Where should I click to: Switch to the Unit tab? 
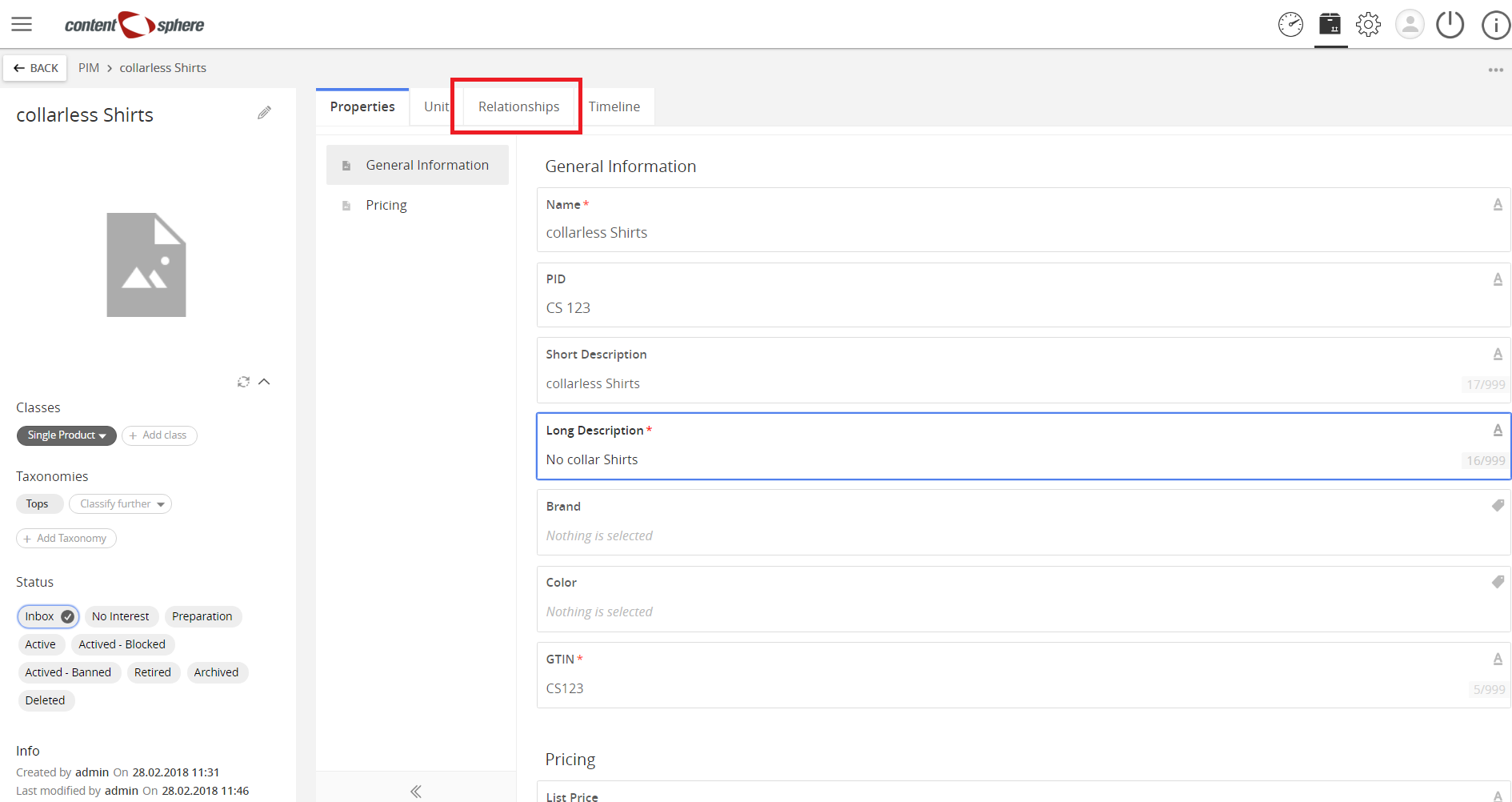point(436,106)
